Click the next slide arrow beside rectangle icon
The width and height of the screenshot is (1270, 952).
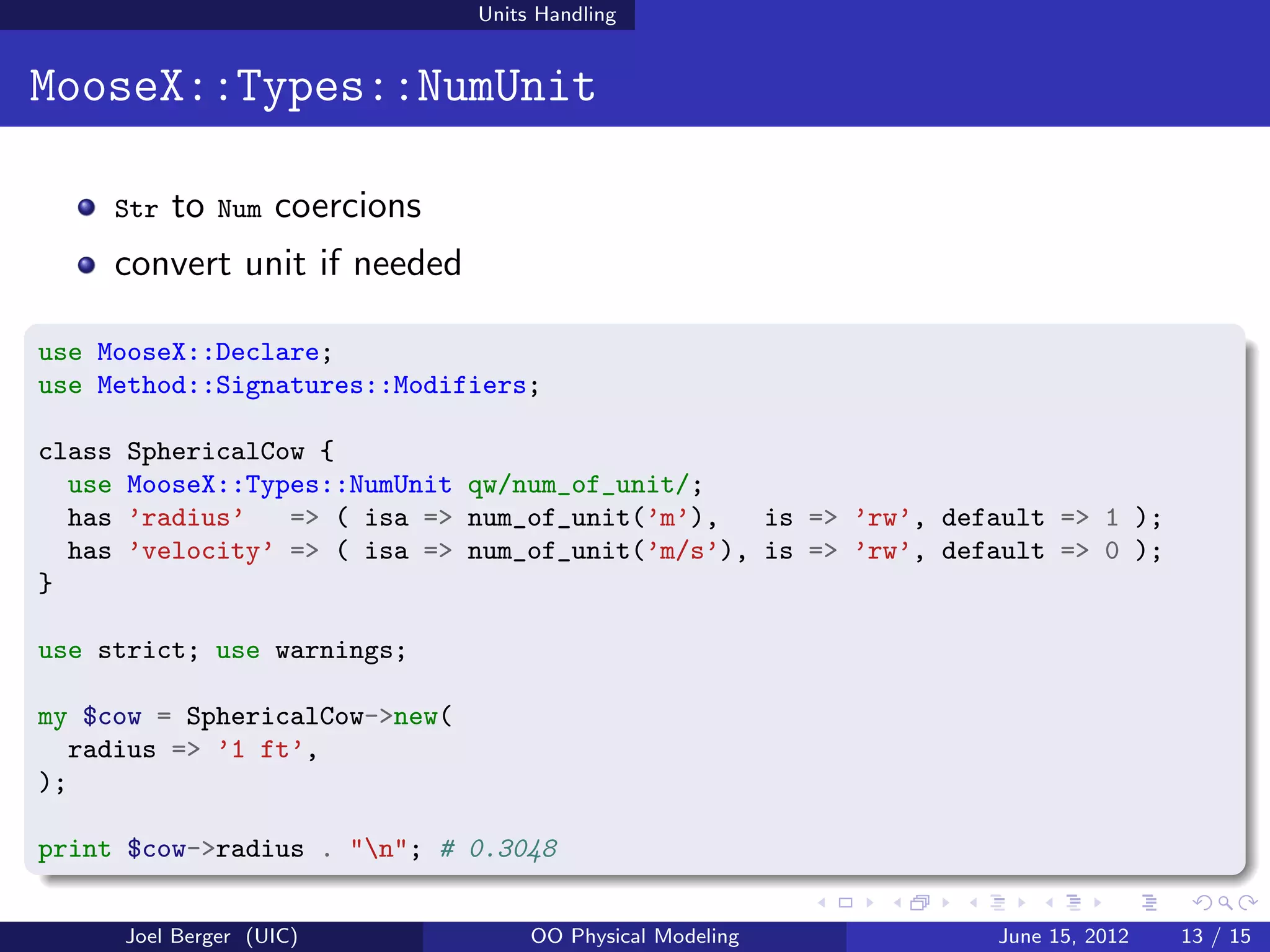(x=869, y=903)
